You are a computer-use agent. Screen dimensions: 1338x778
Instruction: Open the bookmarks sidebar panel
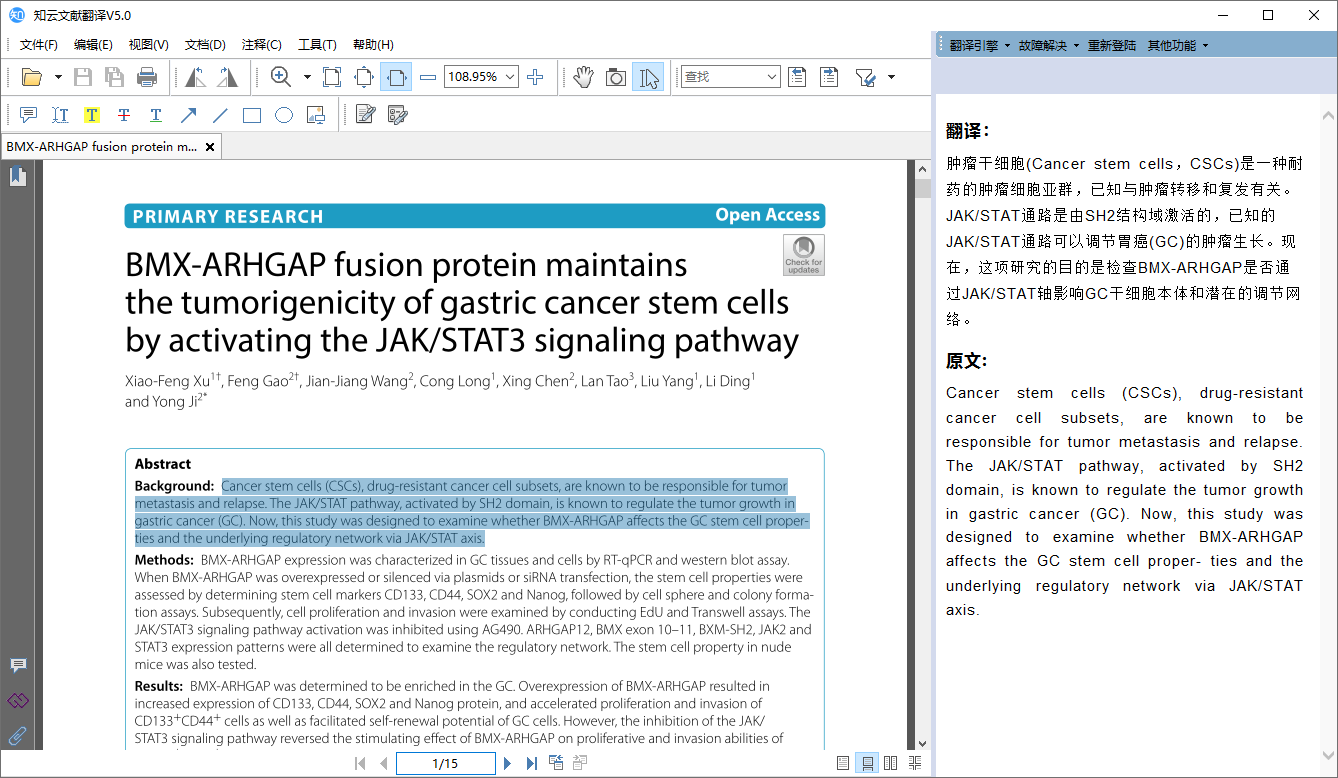point(18,177)
